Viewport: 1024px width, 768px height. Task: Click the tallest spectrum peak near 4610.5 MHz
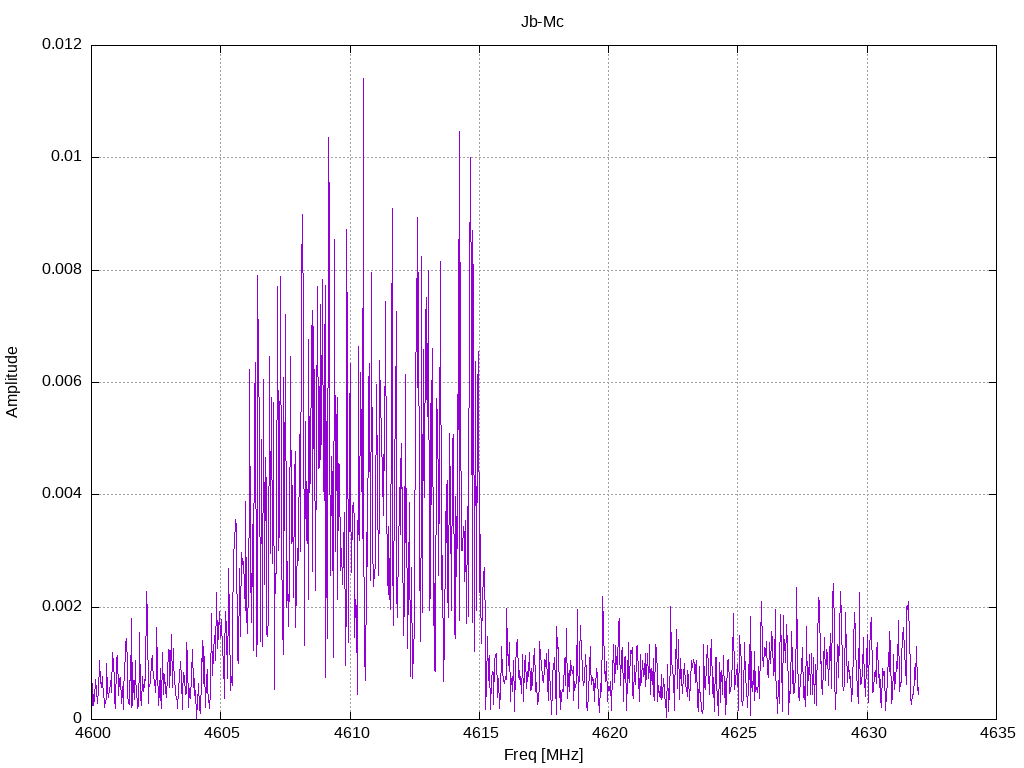(364, 80)
